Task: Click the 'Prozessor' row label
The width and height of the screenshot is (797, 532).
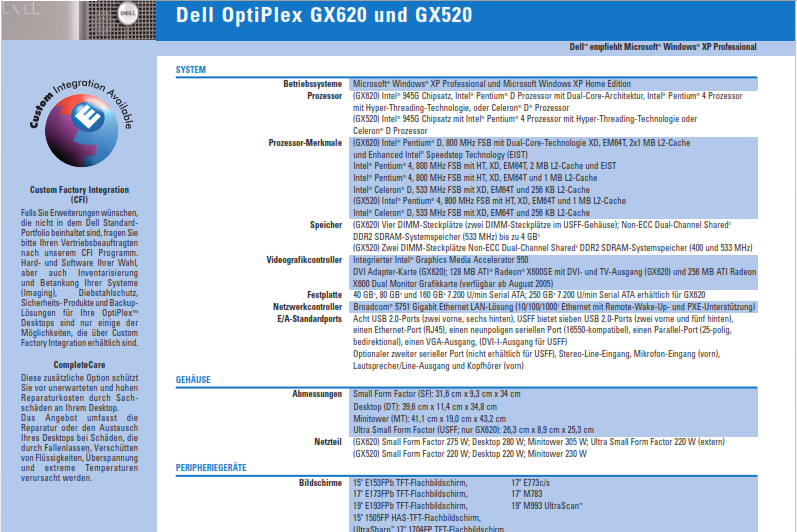Action: pos(324,96)
